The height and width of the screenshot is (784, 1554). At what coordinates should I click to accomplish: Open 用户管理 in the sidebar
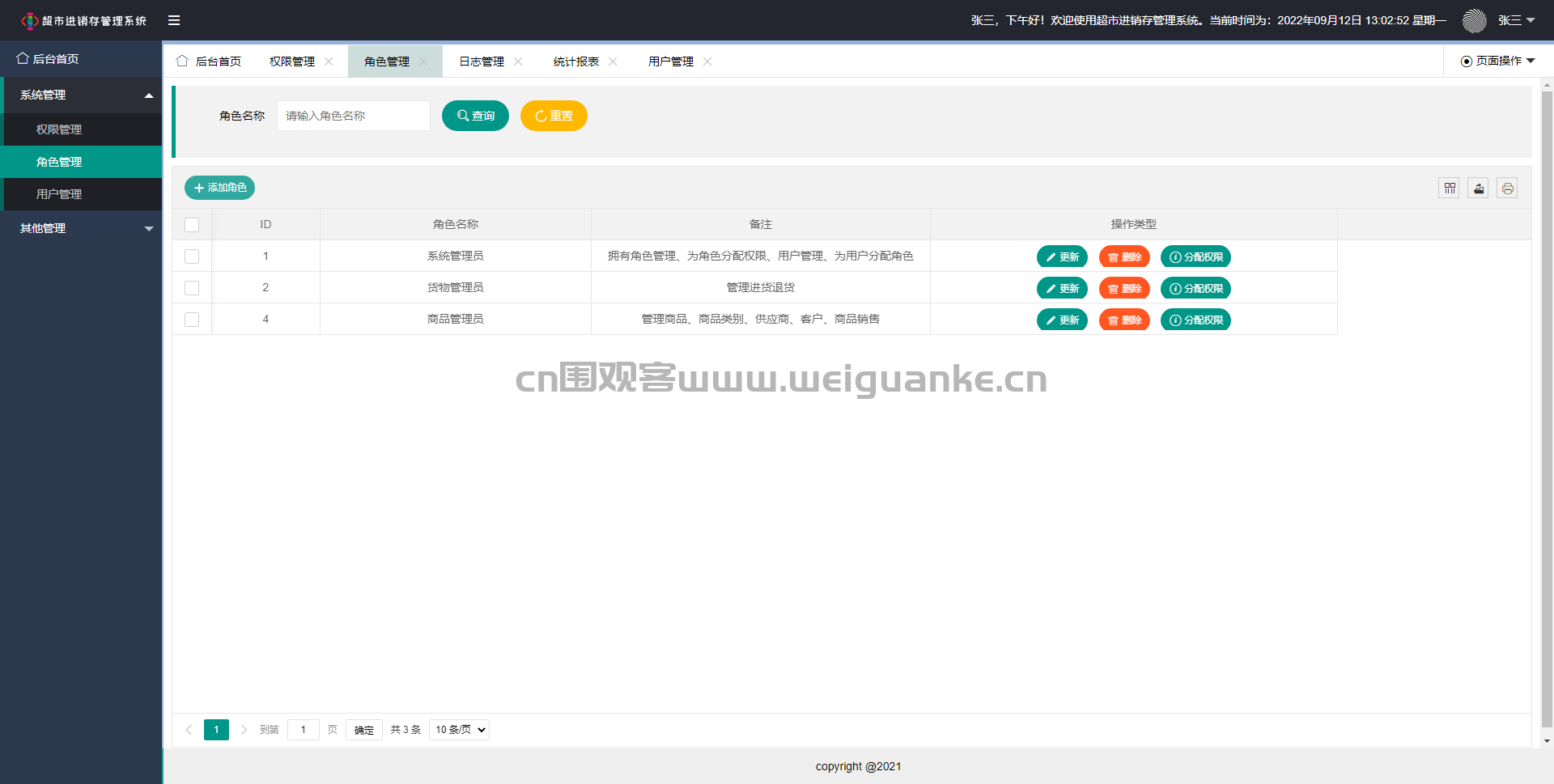click(x=83, y=194)
